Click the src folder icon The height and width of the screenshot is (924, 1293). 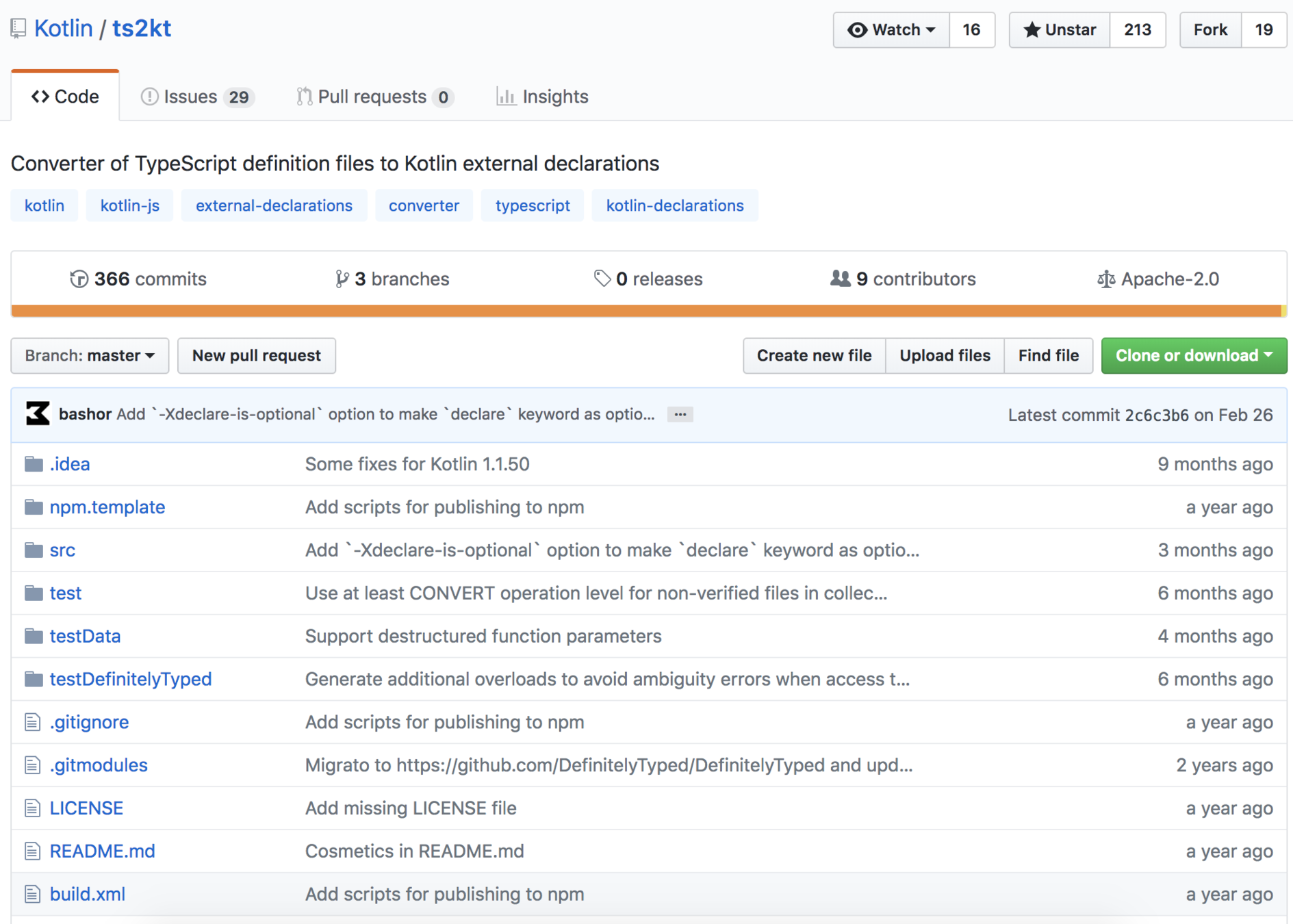tap(34, 550)
